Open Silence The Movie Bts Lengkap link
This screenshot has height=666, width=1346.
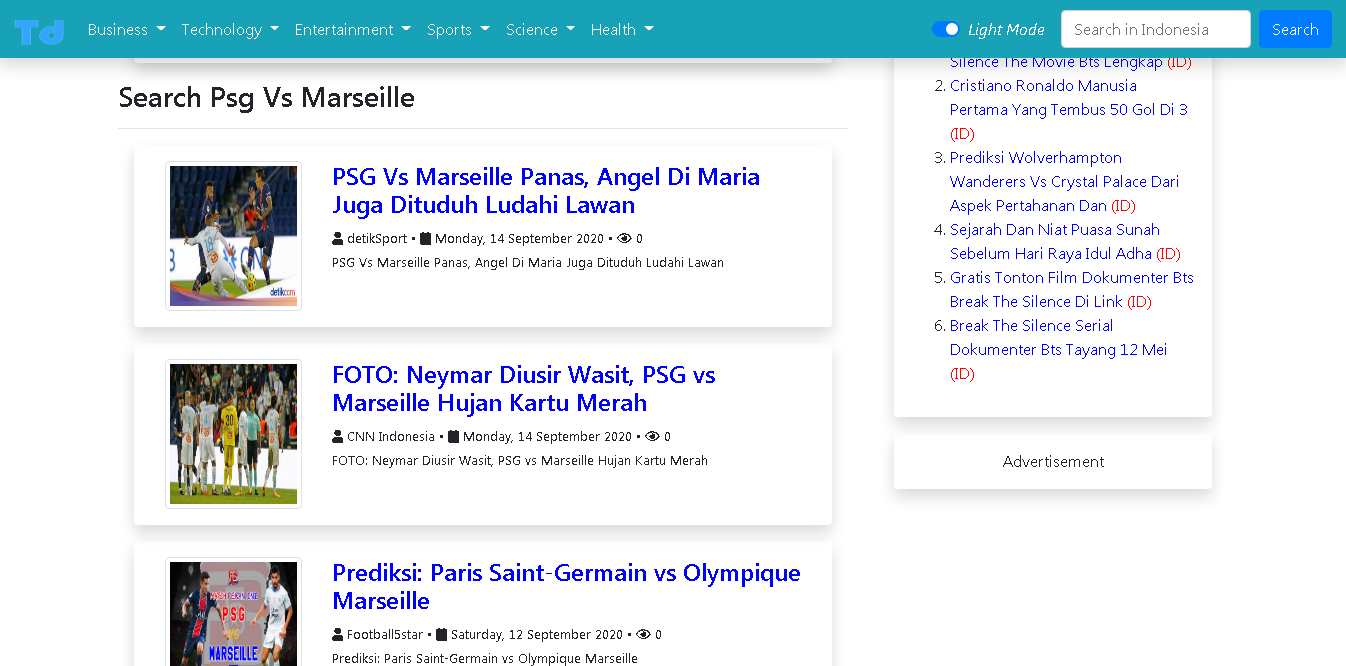pyautogui.click(x=1056, y=62)
